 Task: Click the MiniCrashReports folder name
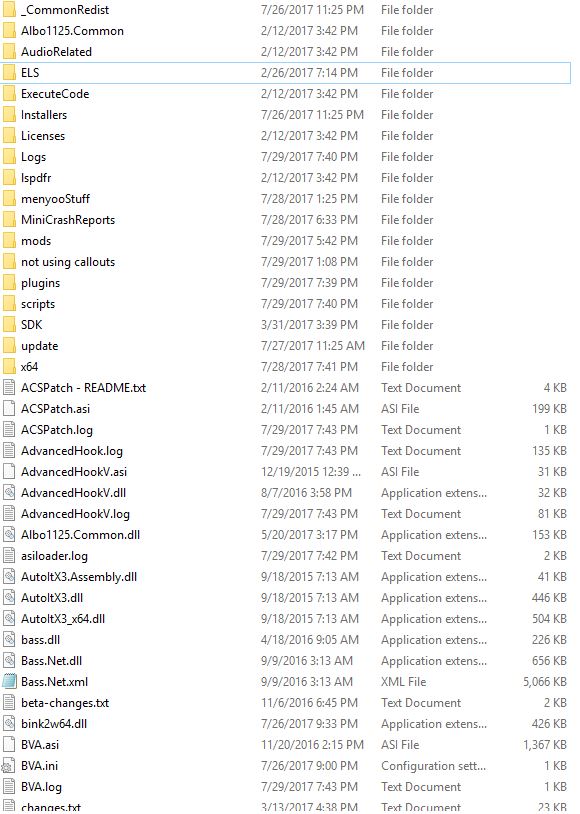[68, 220]
